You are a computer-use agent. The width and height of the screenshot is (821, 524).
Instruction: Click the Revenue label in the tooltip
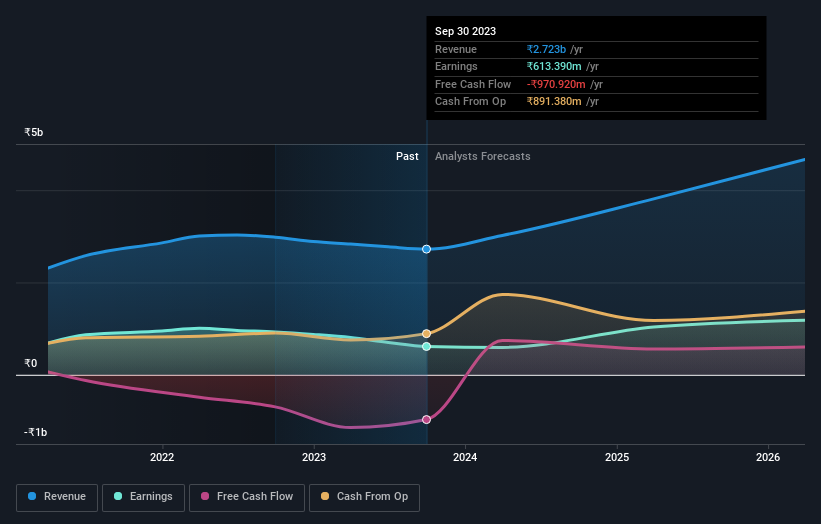point(456,49)
